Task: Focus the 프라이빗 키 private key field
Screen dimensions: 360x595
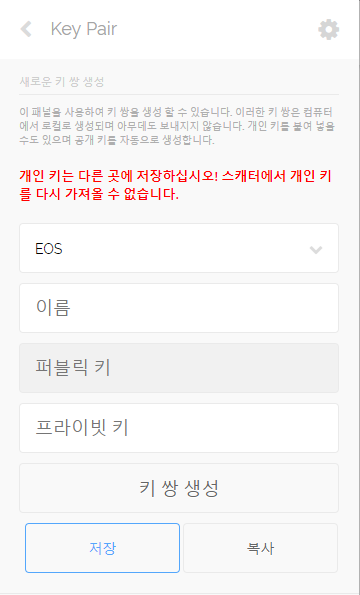Action: click(179, 428)
